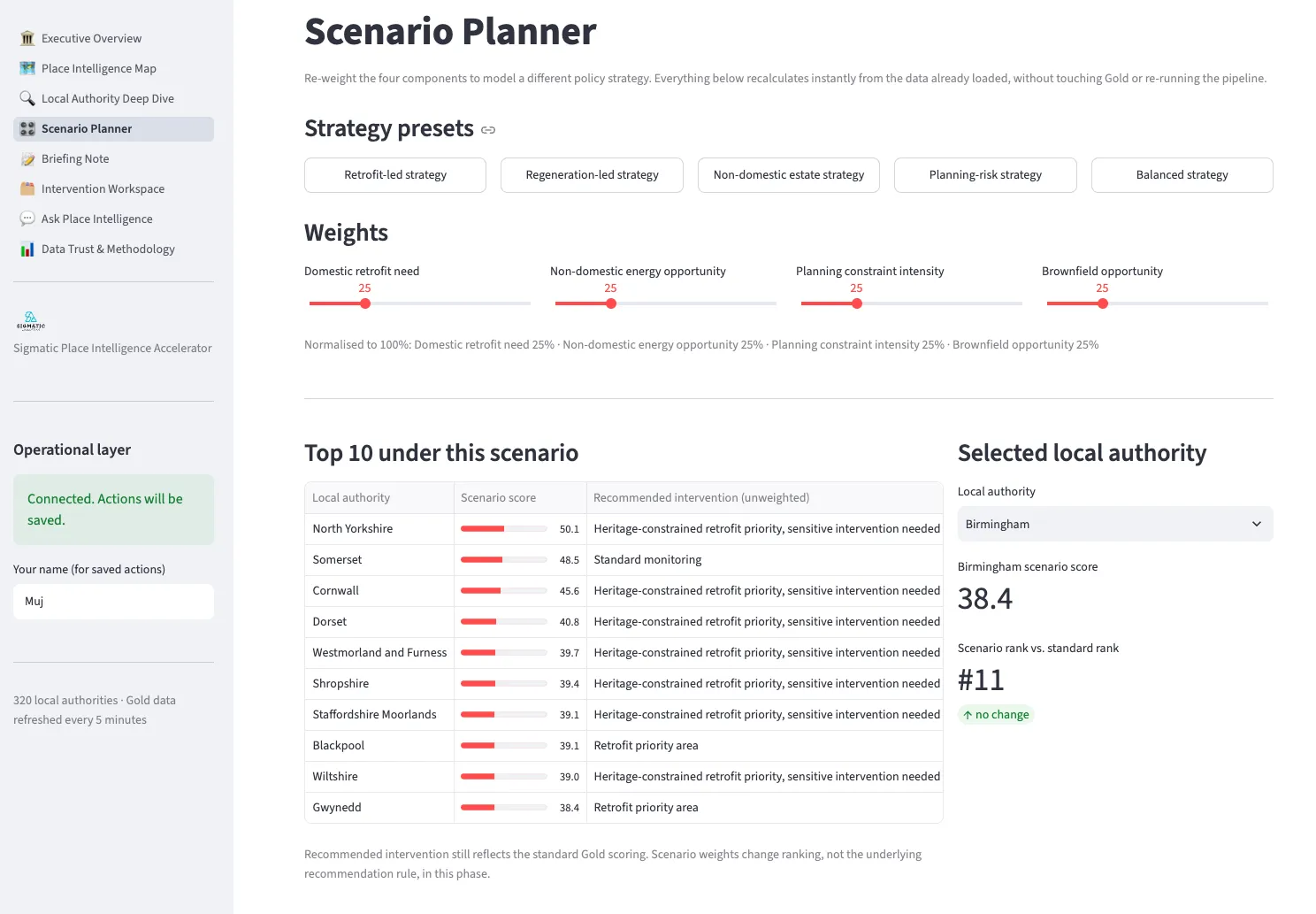1316x914 pixels.
Task: Click Blackpool's Retrofit priority area cell
Action: coord(765,746)
